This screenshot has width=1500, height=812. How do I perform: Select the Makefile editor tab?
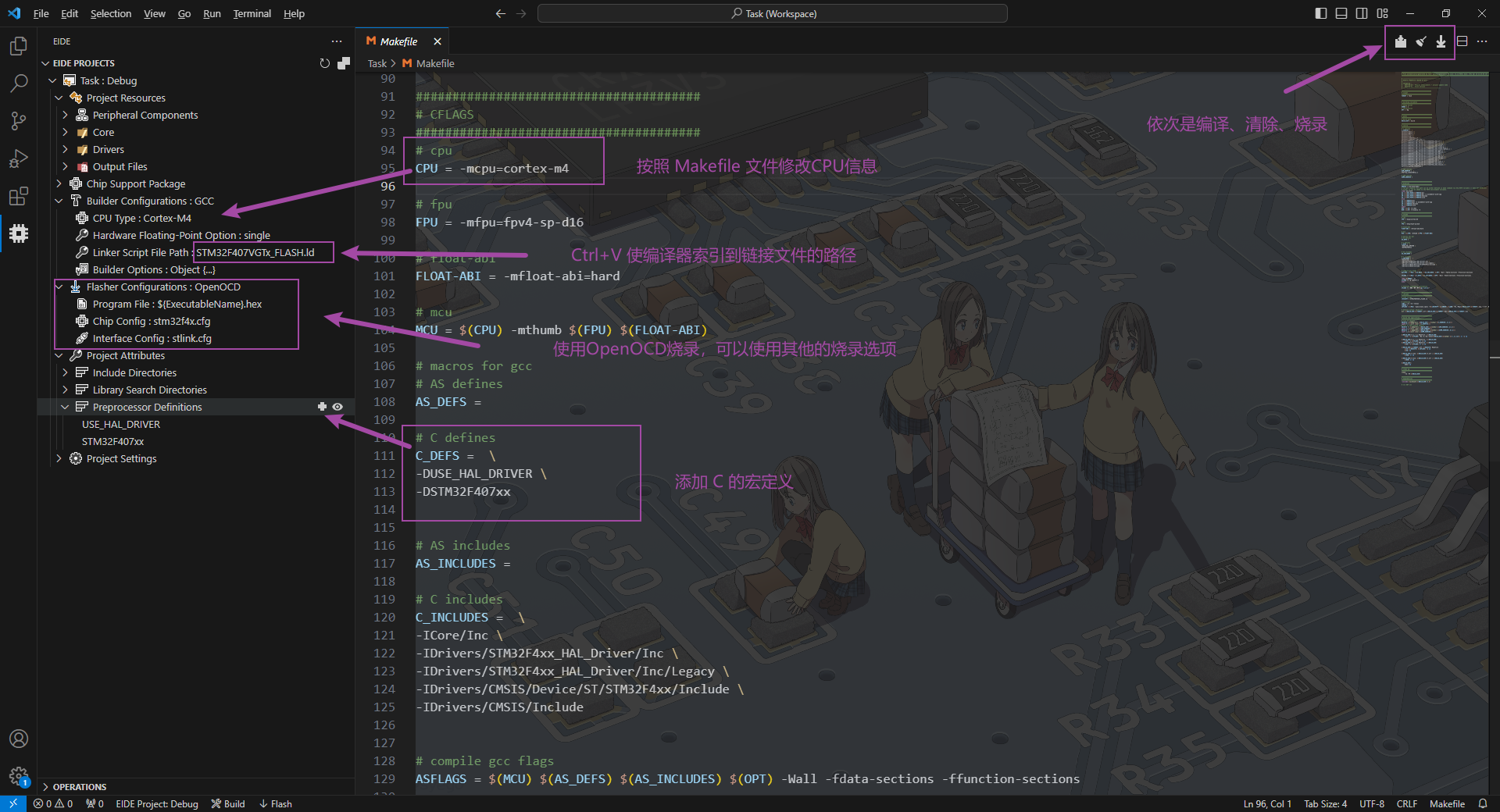point(398,41)
